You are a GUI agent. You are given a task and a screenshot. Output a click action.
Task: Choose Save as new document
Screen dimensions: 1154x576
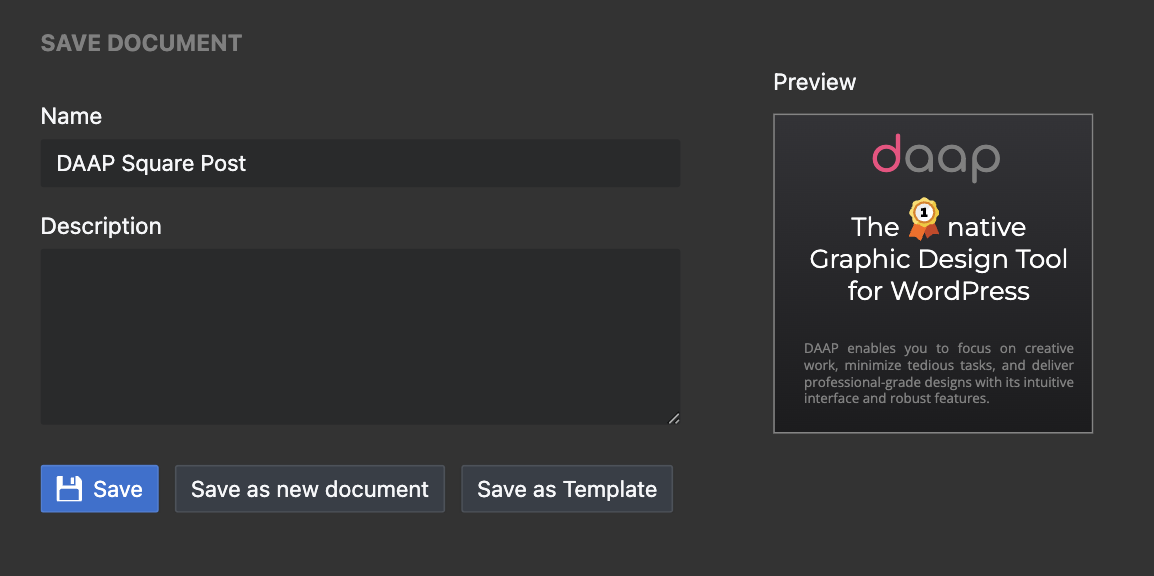click(310, 488)
